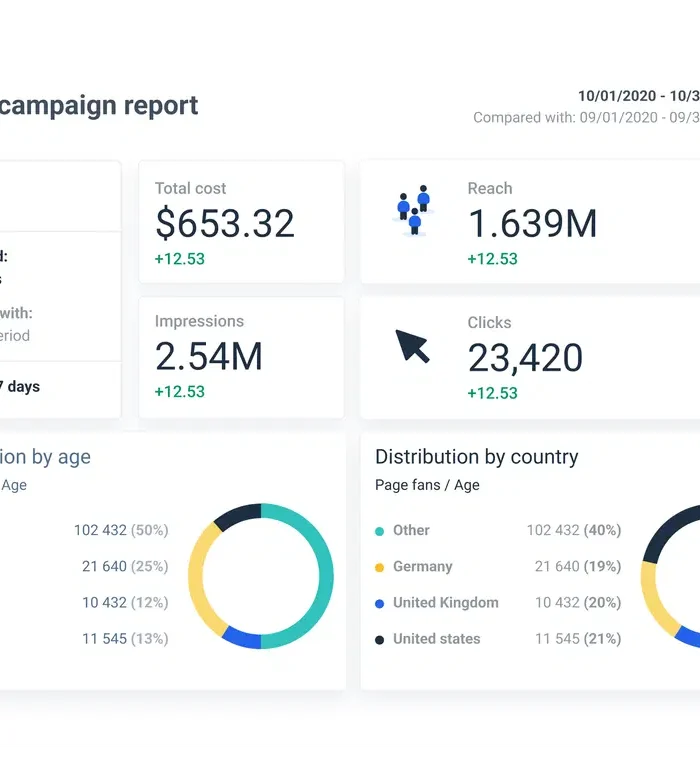This screenshot has width=700, height=763.
Task: Click the teal segment of age donut chart
Action: [x=326, y=576]
